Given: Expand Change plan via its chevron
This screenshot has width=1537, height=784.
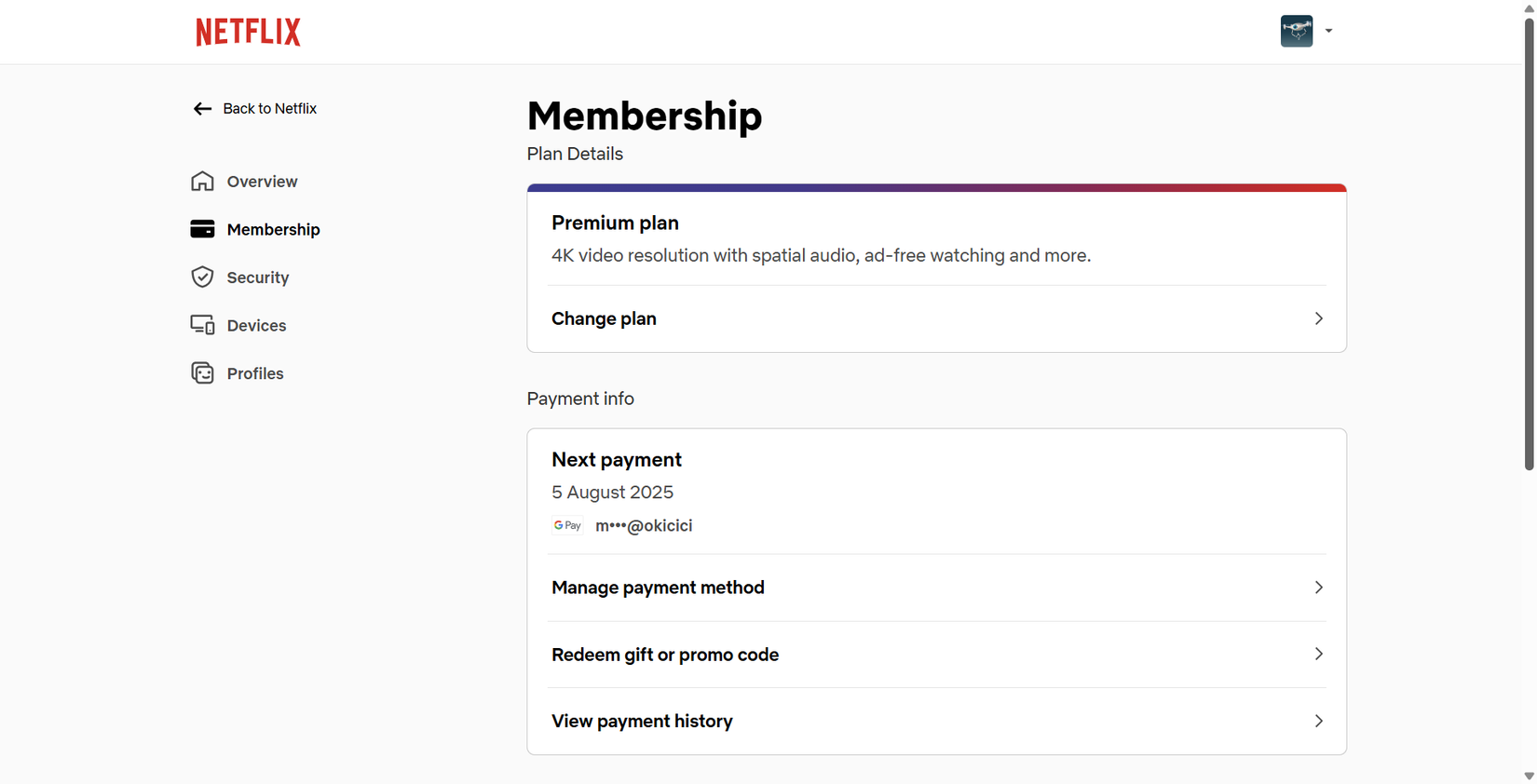Looking at the screenshot, I should [x=1318, y=318].
